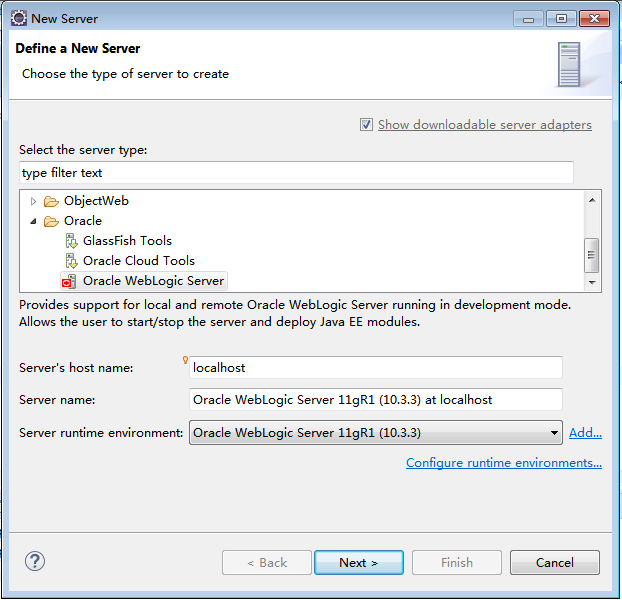Select Oracle WebLogic Server entry
The image size is (622, 600).
point(154,281)
